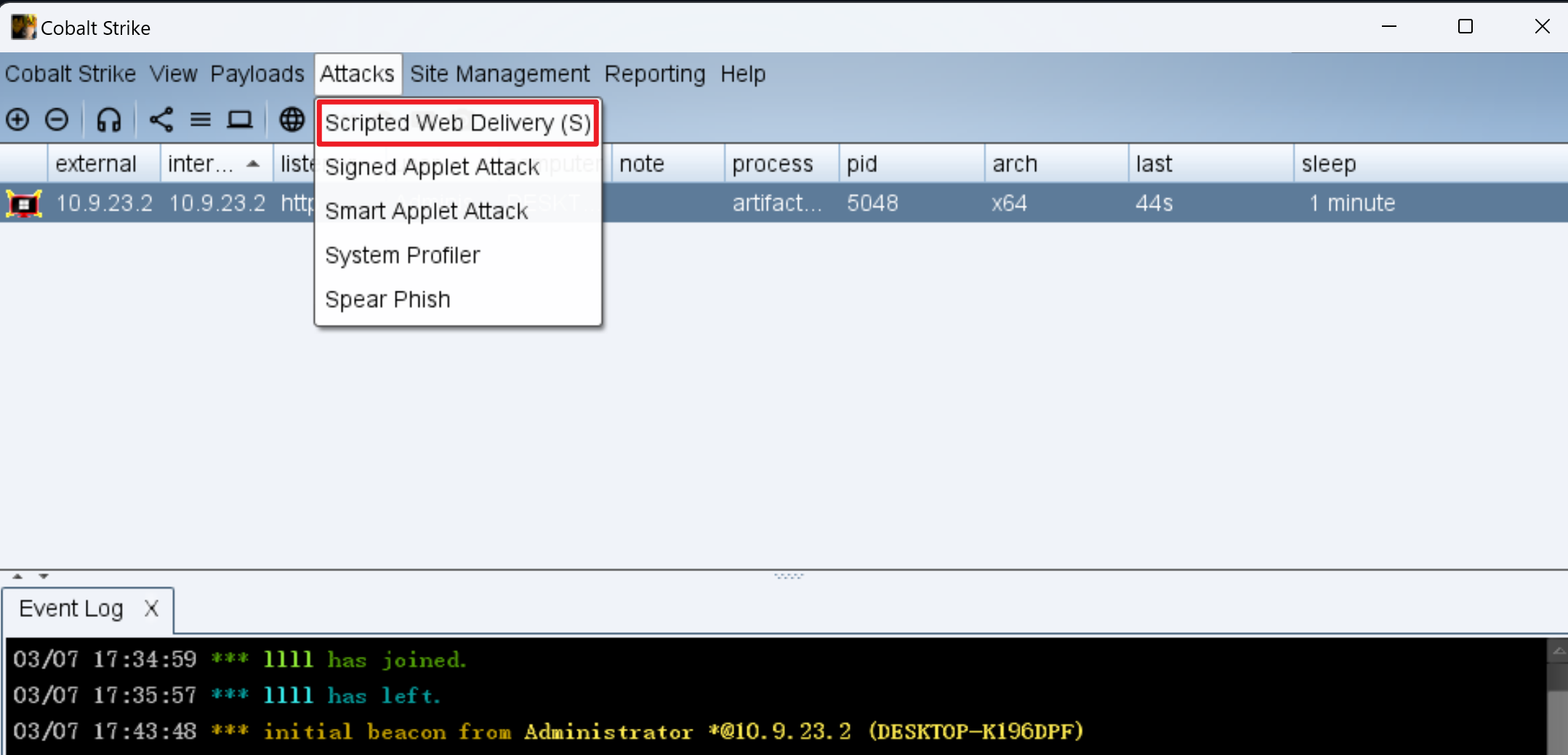
Task: Sort by the pid column header
Action: (x=912, y=163)
